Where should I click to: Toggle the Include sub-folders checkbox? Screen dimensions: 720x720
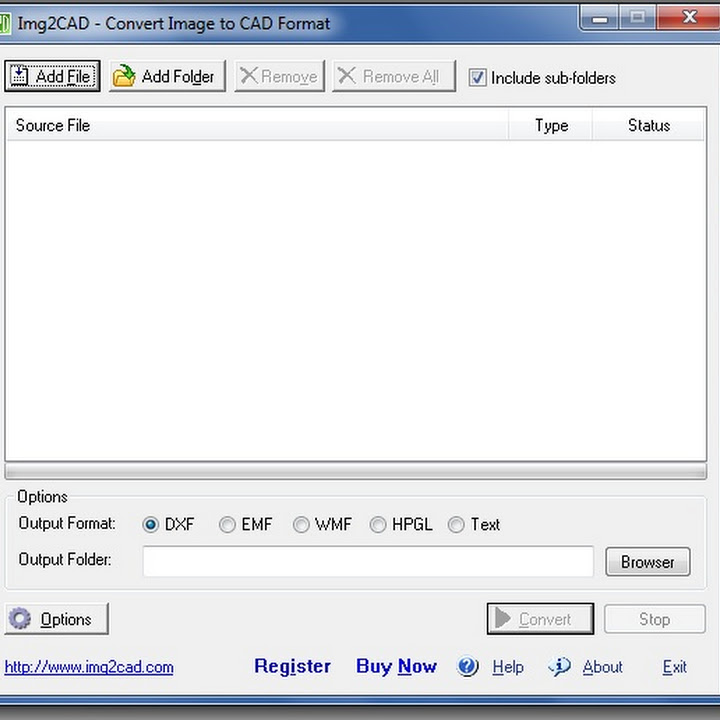pyautogui.click(x=477, y=77)
